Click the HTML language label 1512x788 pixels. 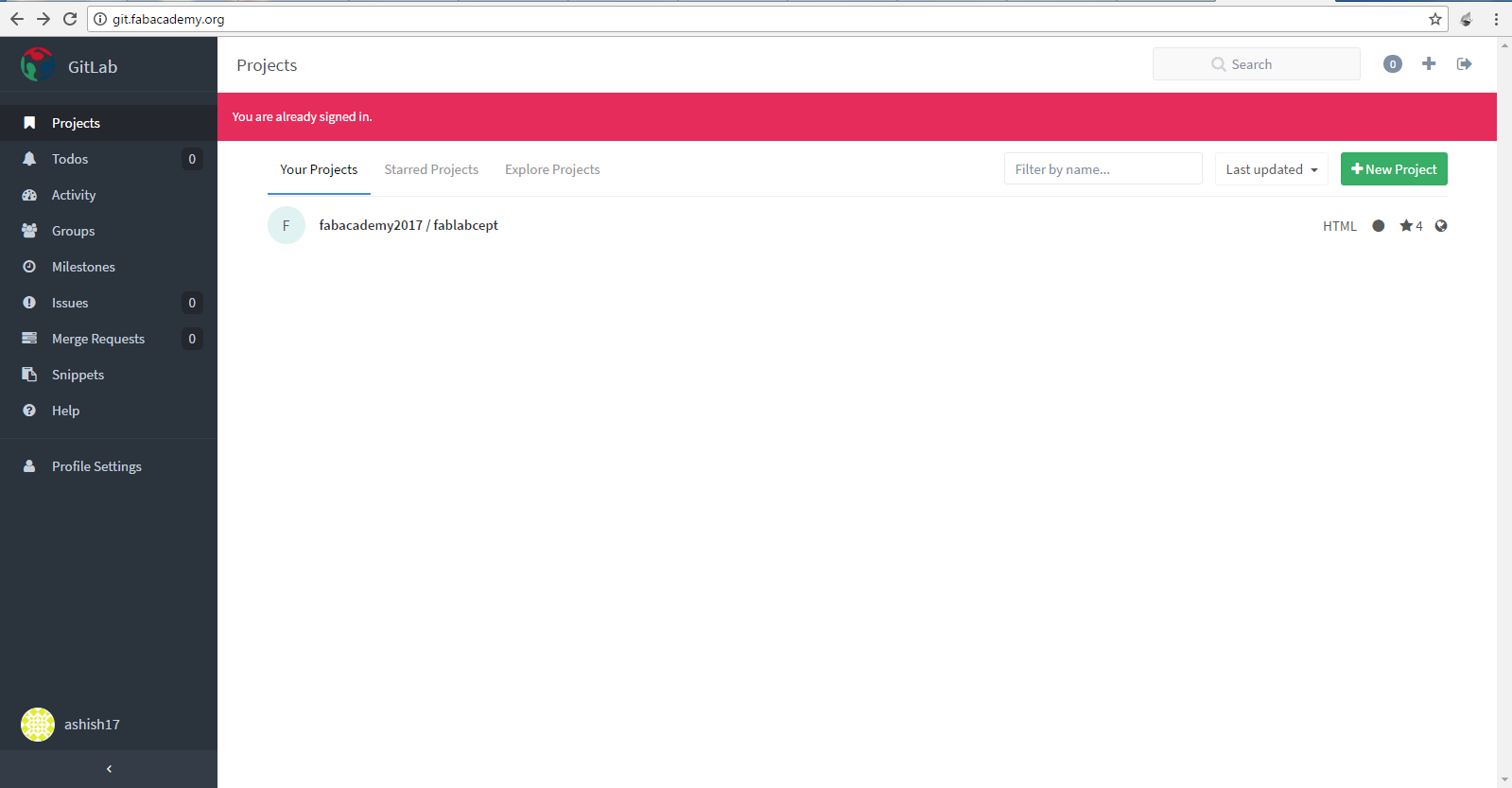pyautogui.click(x=1340, y=226)
